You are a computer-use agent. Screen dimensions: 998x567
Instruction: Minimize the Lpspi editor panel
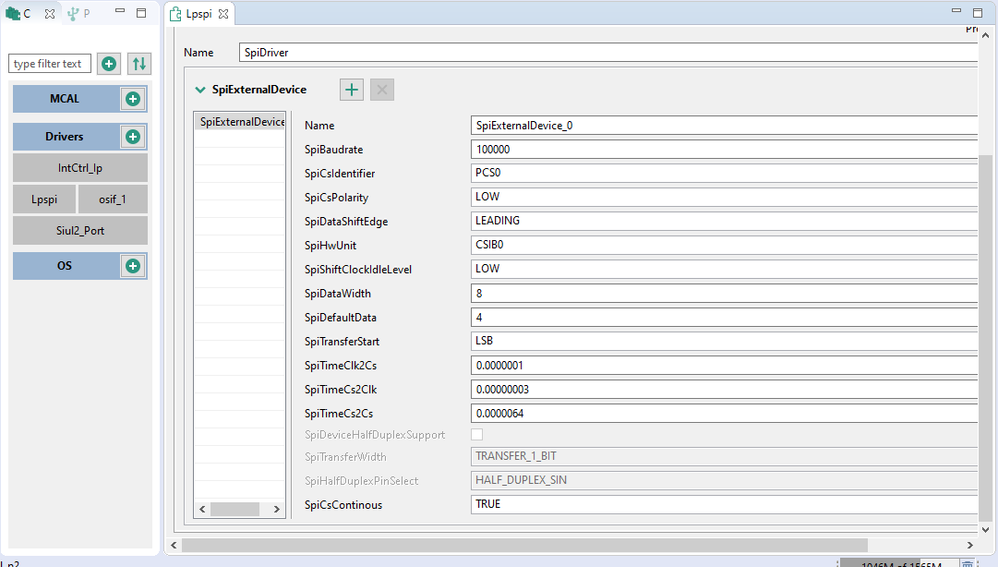click(956, 11)
